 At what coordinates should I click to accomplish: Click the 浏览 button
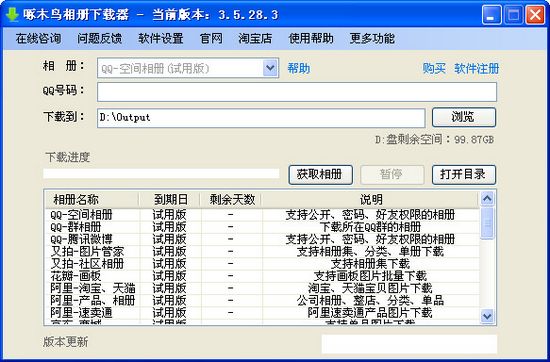464,117
